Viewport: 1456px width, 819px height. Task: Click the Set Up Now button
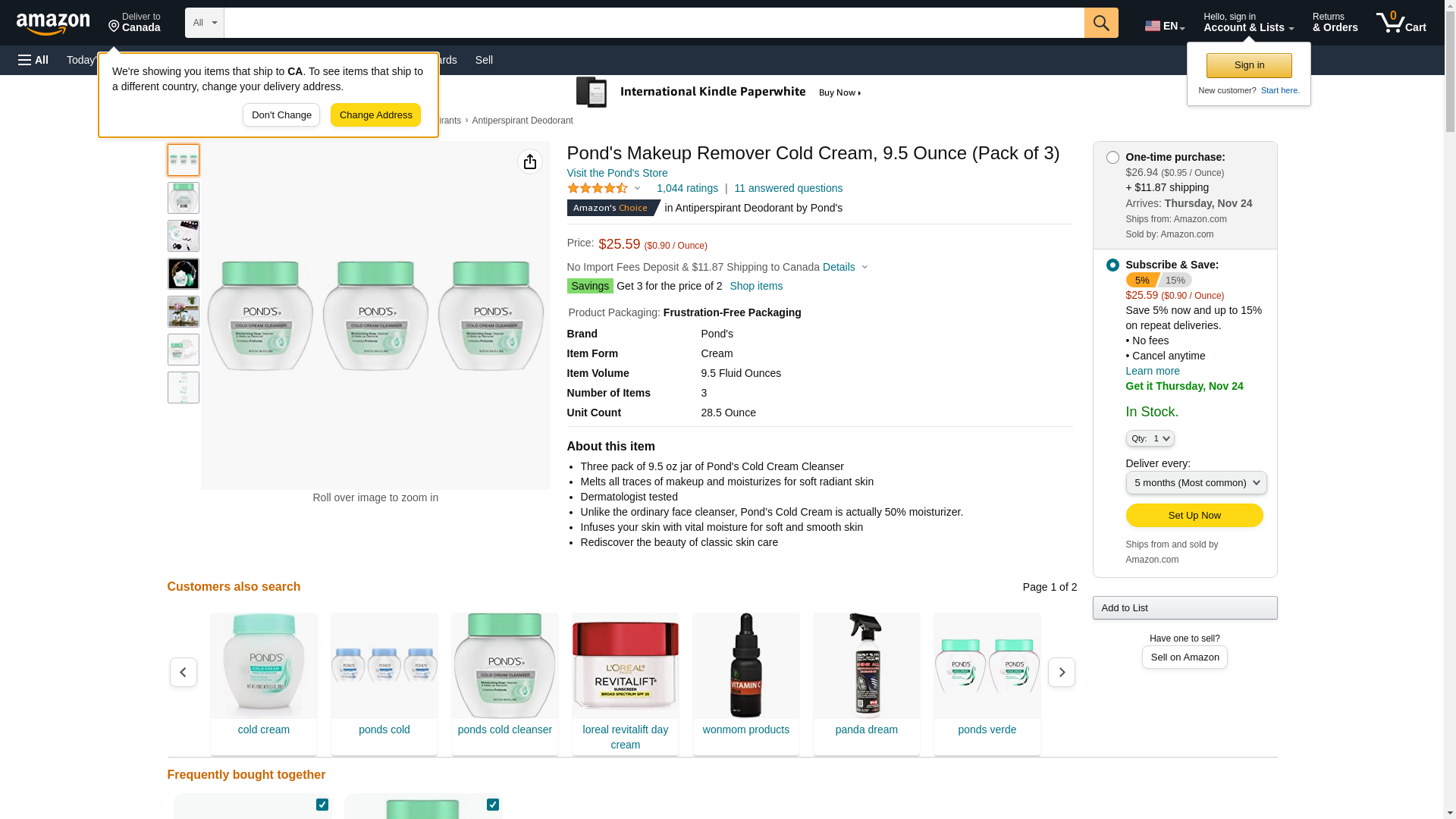1194,516
